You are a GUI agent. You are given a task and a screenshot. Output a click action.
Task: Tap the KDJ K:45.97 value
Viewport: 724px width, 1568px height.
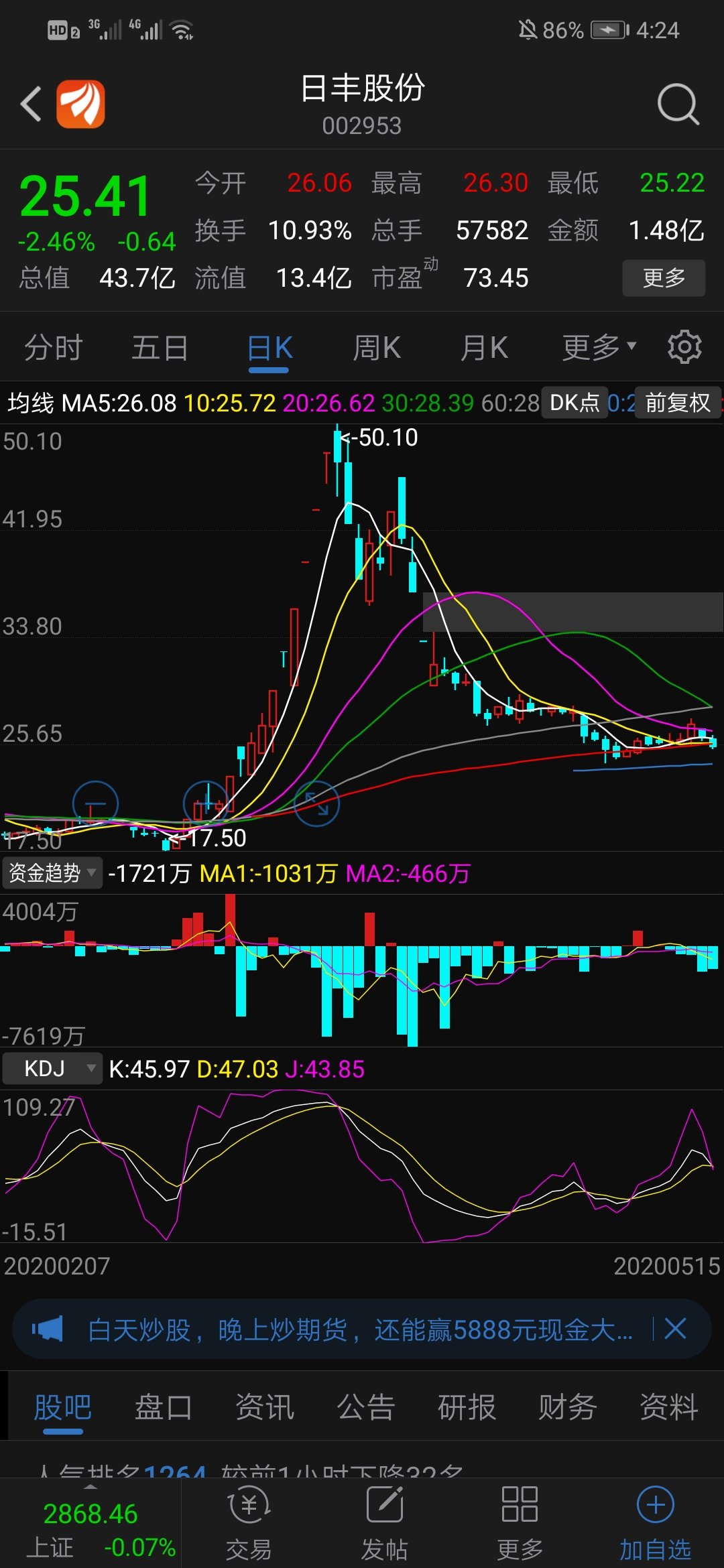coord(149,1069)
